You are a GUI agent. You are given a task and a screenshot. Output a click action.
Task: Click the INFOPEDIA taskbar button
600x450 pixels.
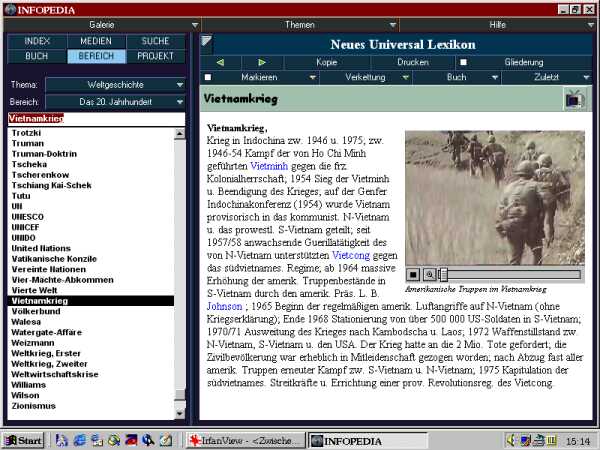pos(367,441)
